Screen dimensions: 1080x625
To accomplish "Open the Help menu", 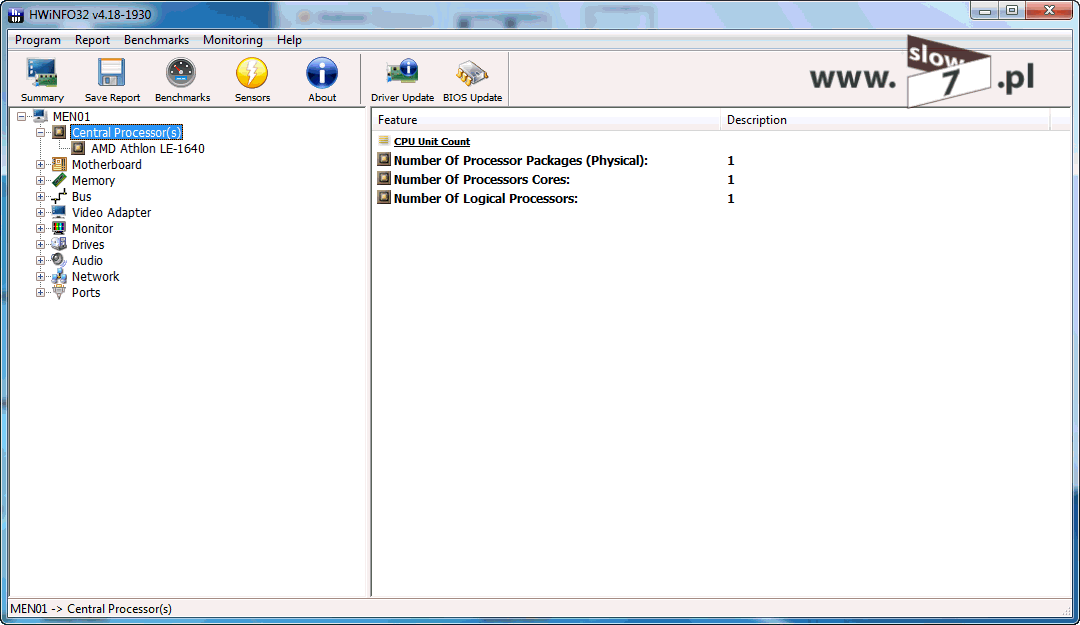I will pyautogui.click(x=289, y=40).
